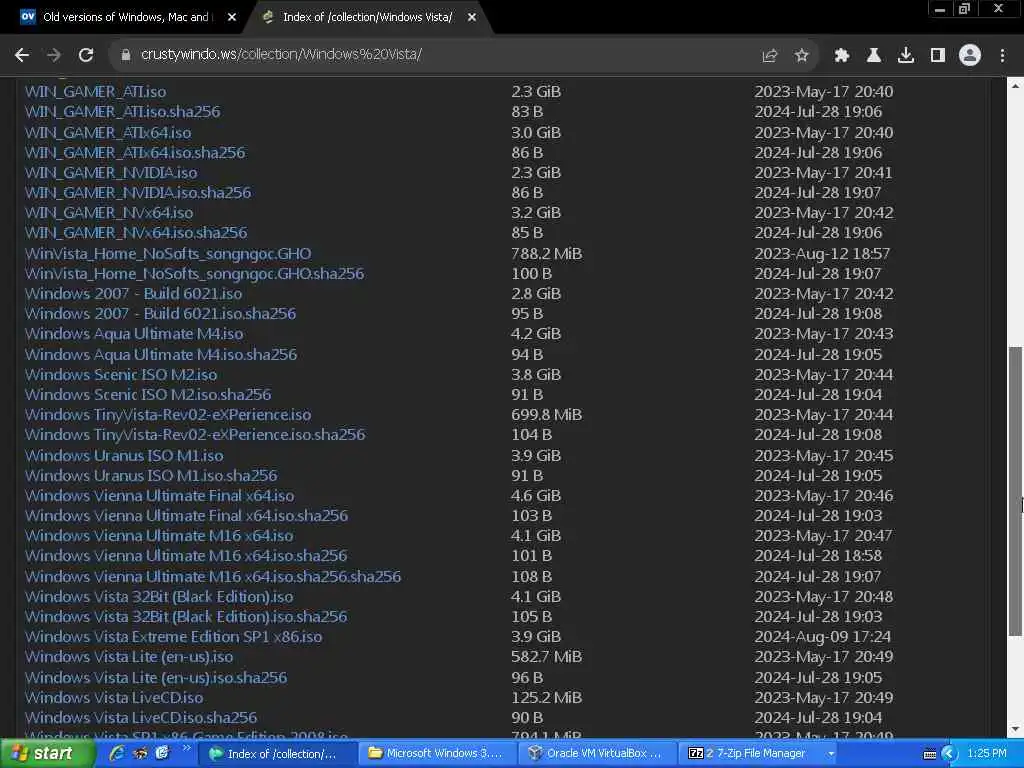Download Windows Uranus ISO M1.iso

click(x=124, y=455)
